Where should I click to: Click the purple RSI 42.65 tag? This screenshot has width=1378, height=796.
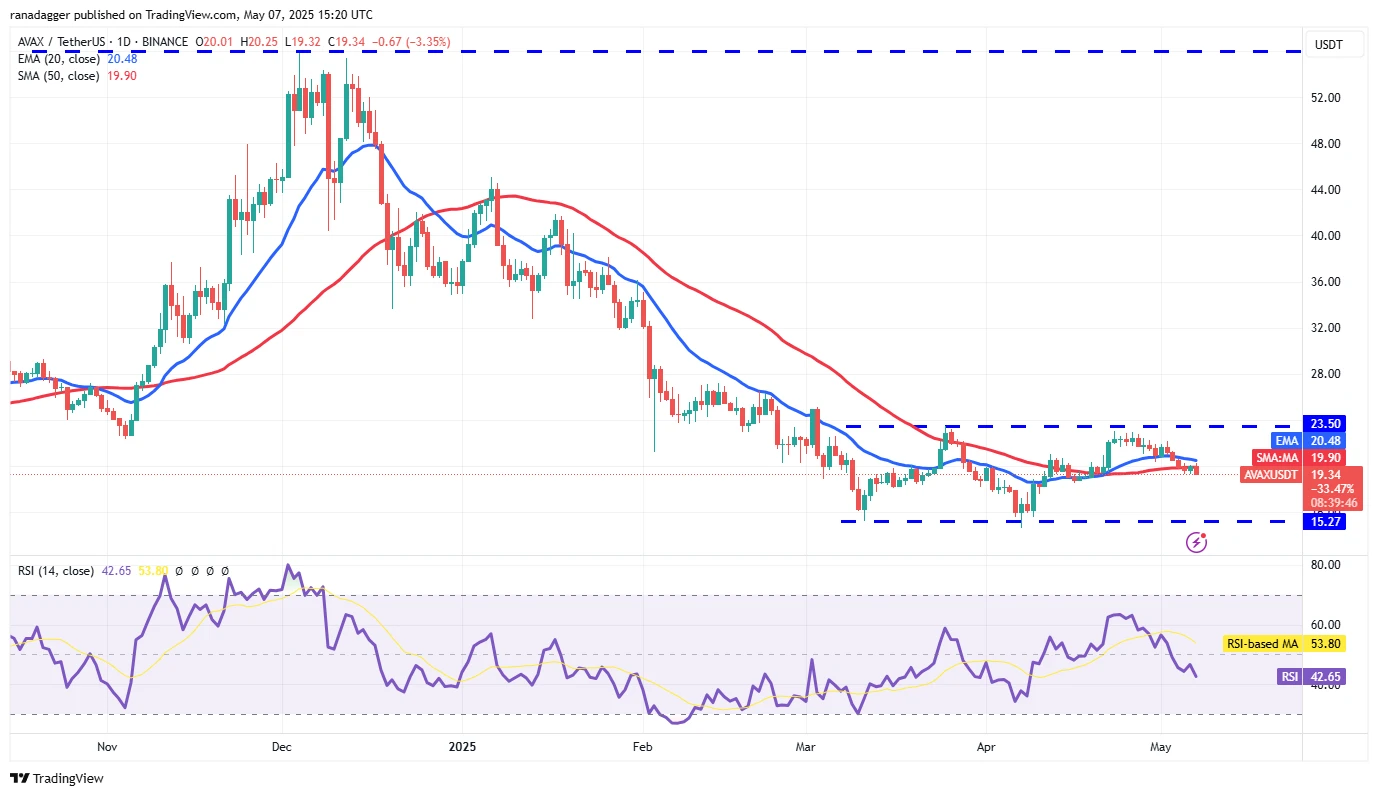pyautogui.click(x=1312, y=677)
